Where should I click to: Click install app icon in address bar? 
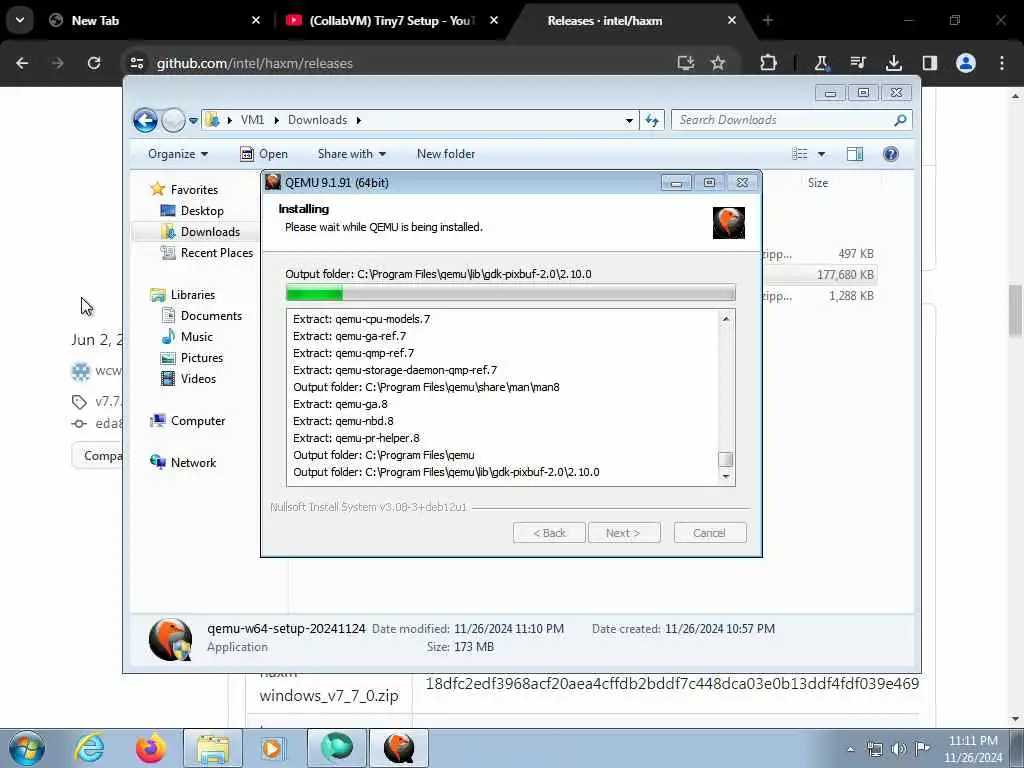coord(685,63)
